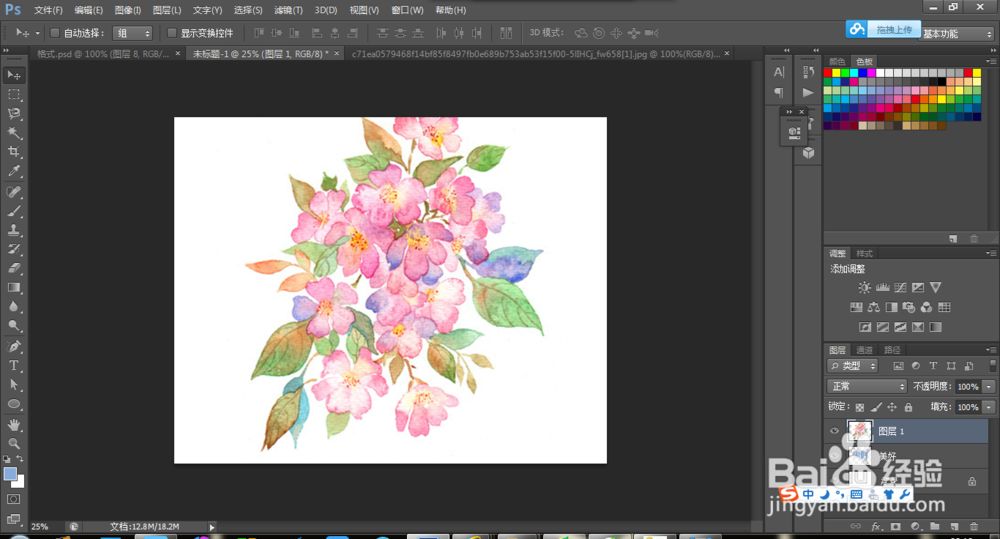Image resolution: width=1000 pixels, height=539 pixels.
Task: Toggle lock position icon
Action: [892, 407]
